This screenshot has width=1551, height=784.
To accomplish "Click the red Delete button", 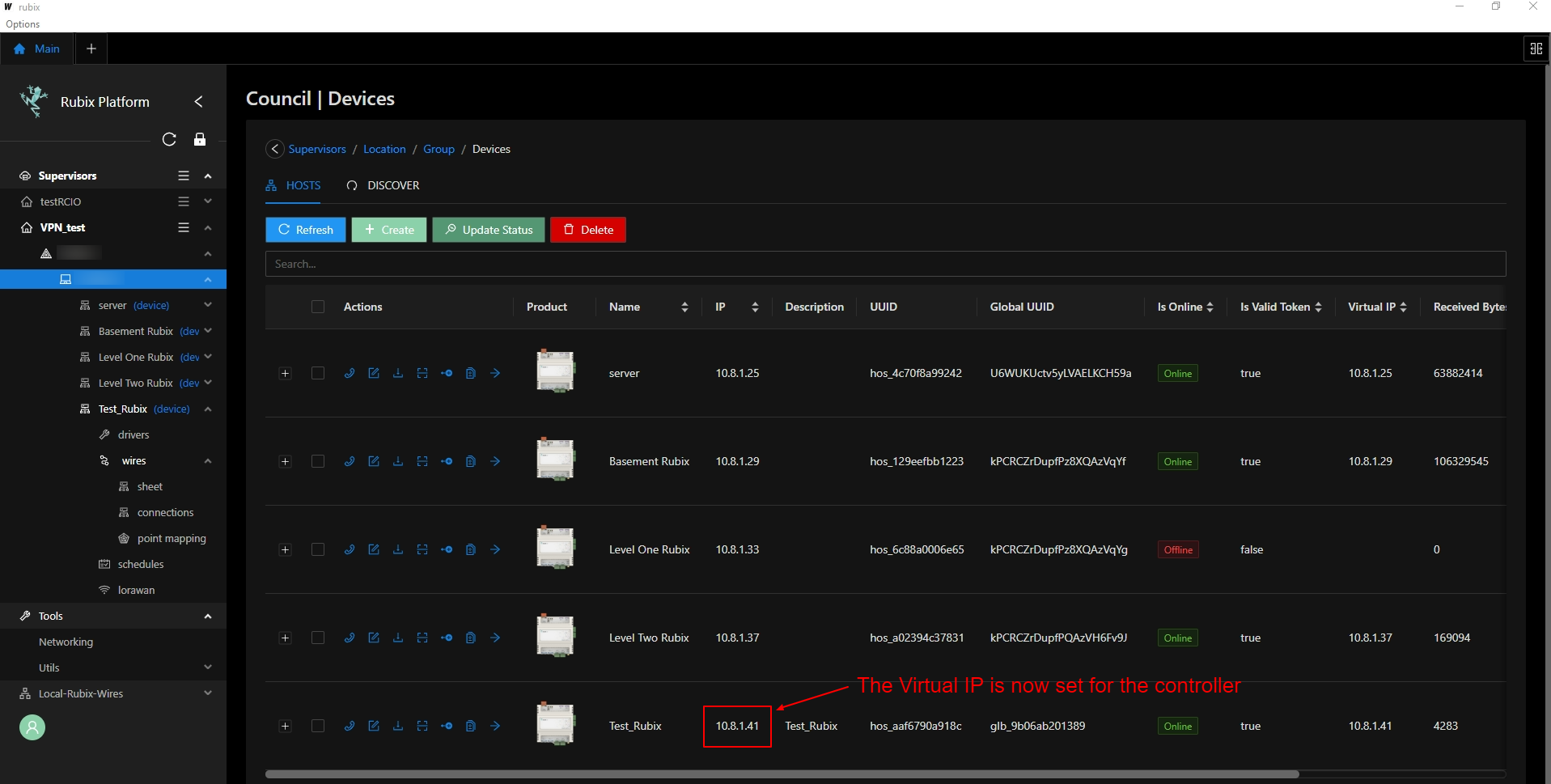I will coord(588,230).
